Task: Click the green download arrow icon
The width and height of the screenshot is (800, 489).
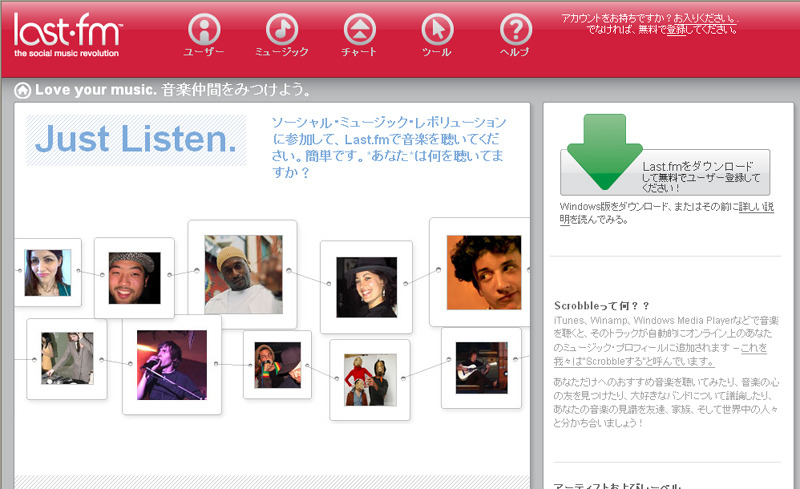Action: tap(604, 152)
